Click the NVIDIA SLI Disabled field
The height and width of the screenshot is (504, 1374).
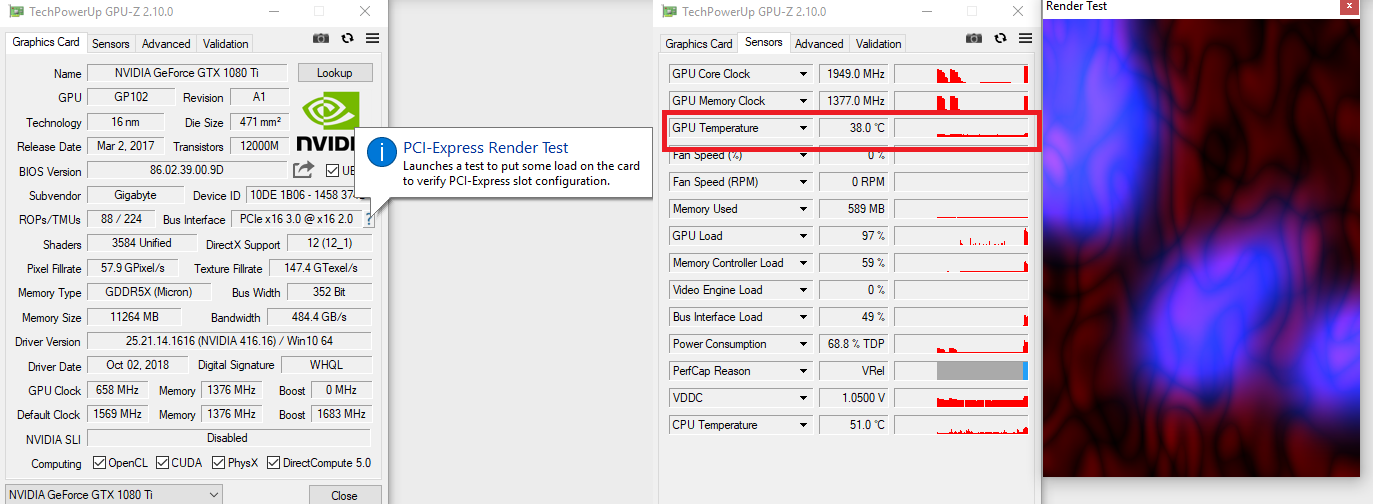pos(229,438)
